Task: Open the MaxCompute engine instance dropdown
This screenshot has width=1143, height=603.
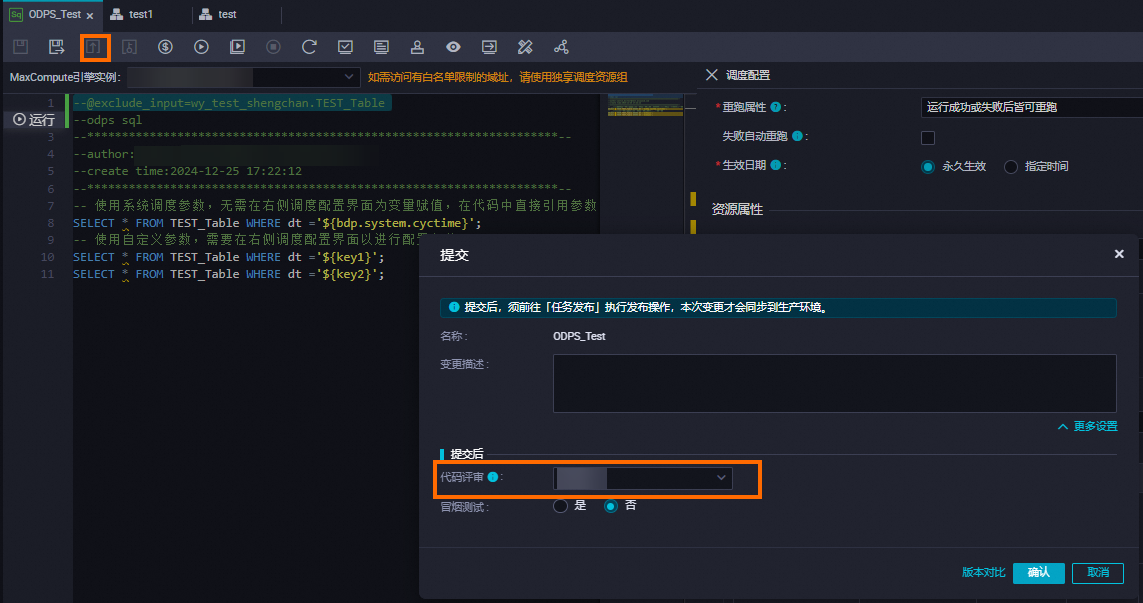Action: coord(243,77)
